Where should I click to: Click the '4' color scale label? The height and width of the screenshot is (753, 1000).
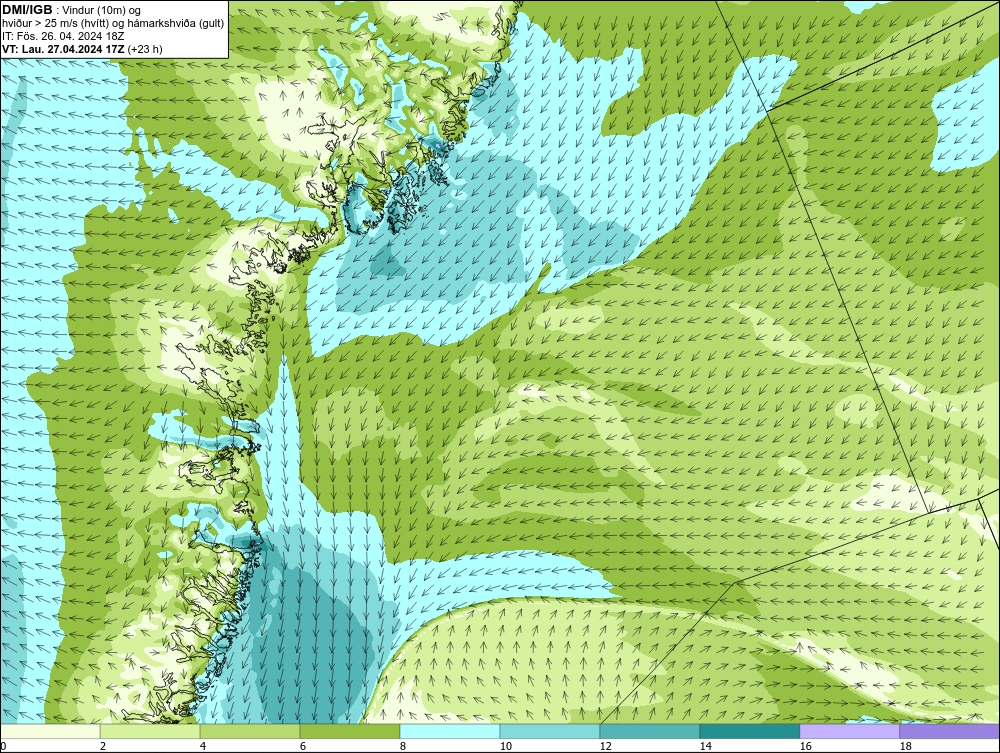click(x=203, y=746)
